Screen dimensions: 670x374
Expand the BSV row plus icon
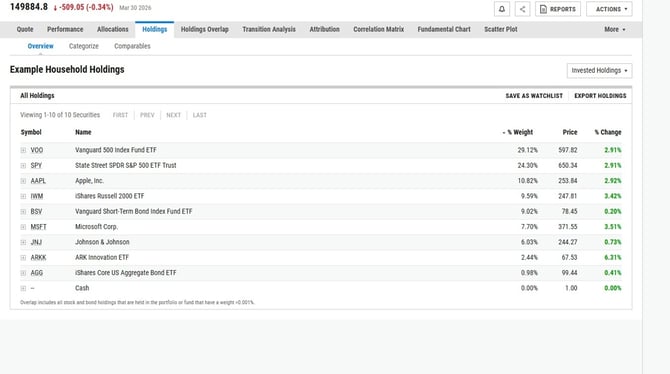(x=23, y=212)
